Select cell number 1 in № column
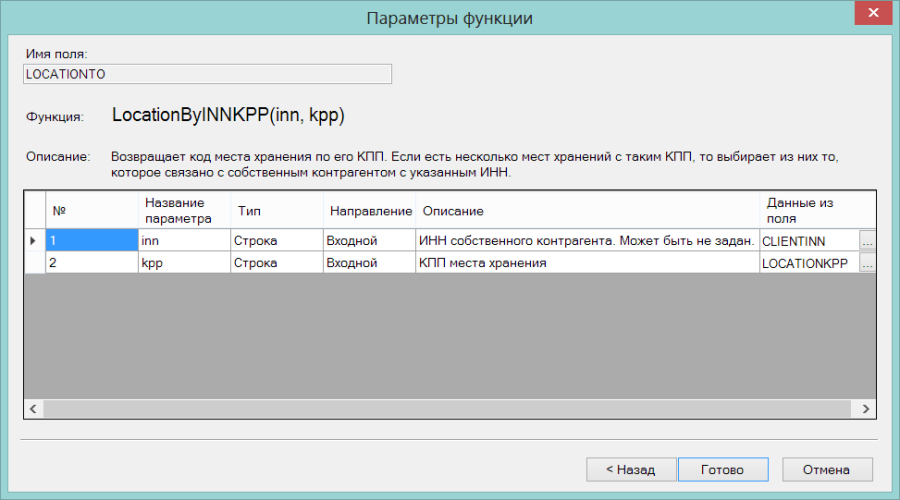900x500 pixels. tap(92, 241)
